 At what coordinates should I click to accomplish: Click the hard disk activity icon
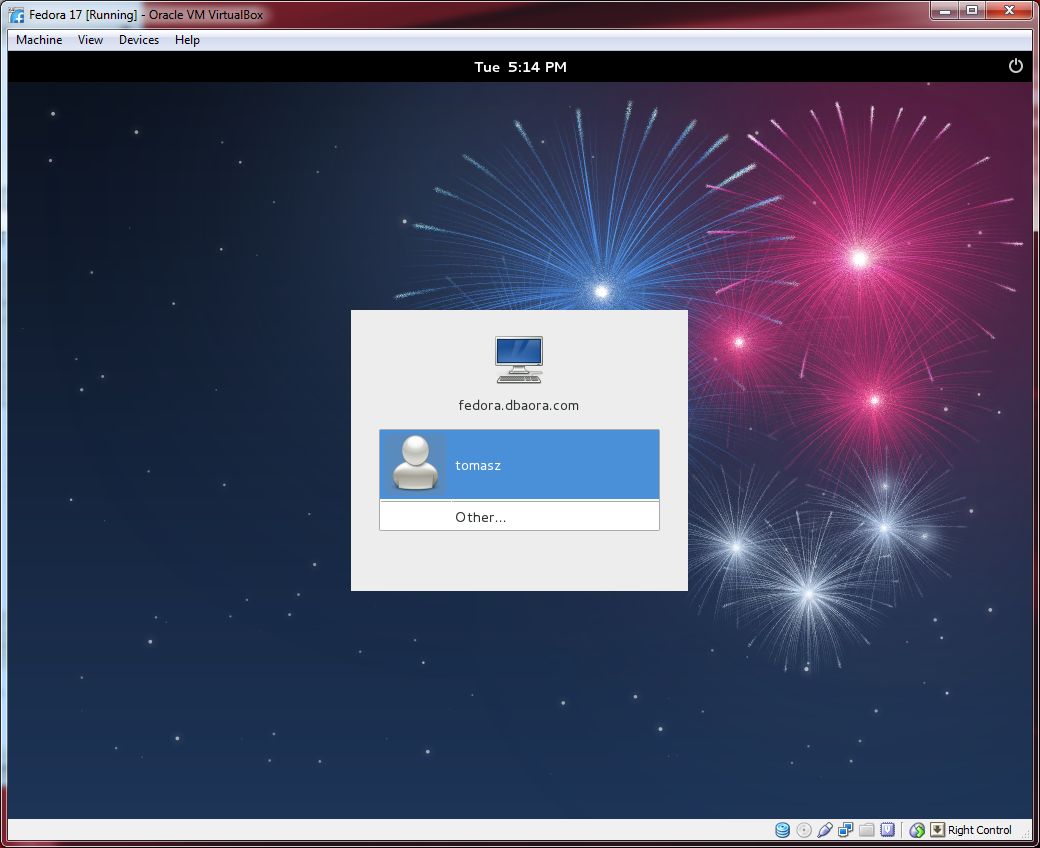[x=783, y=830]
